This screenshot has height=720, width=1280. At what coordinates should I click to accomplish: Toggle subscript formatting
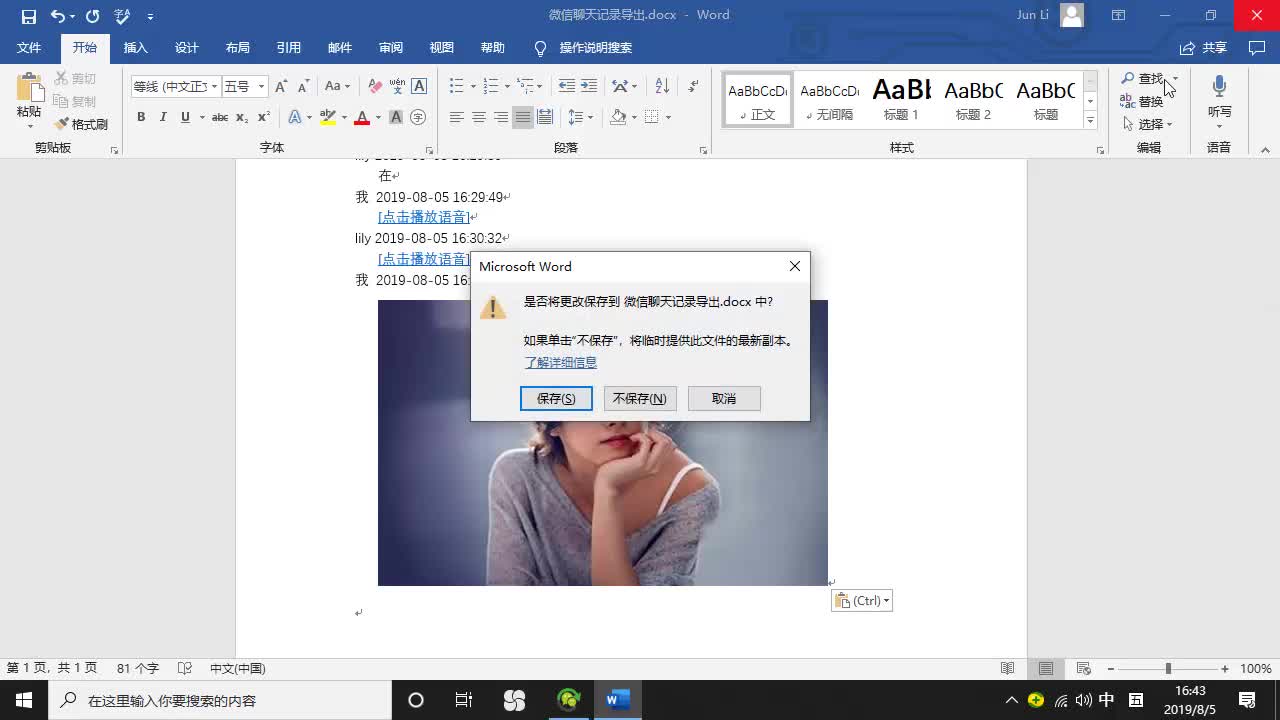pos(242,117)
